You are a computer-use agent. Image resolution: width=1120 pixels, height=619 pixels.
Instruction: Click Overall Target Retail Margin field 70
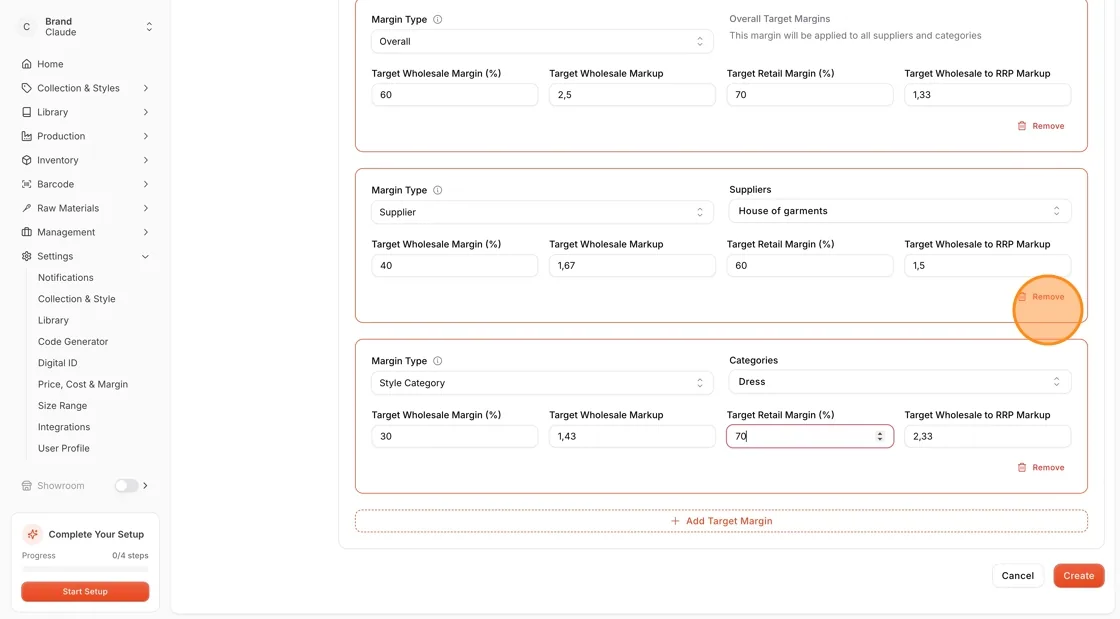point(810,95)
